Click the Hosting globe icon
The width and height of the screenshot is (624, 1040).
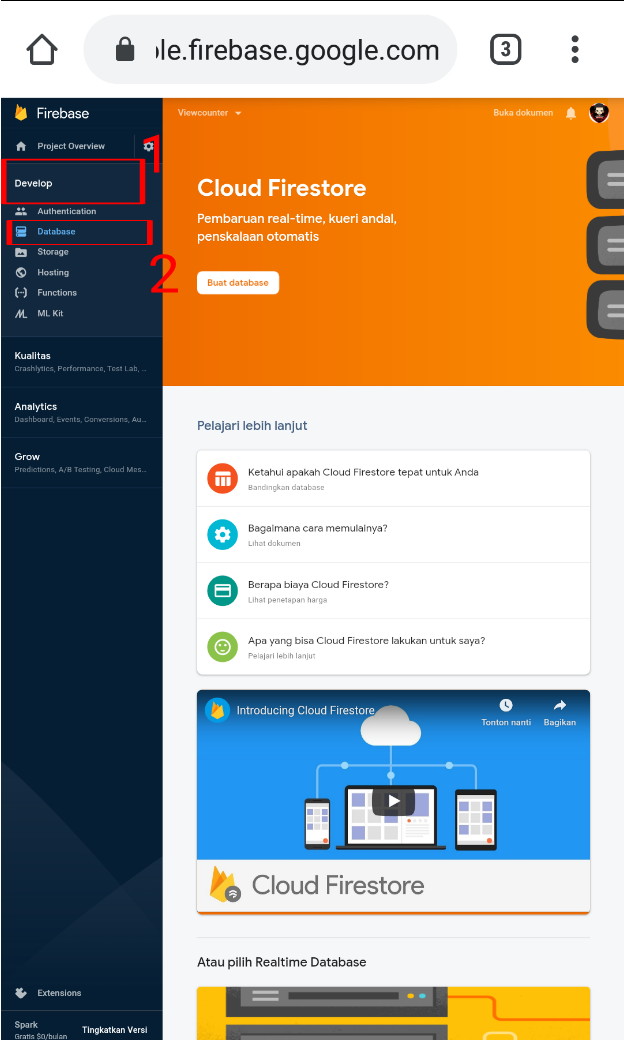[x=21, y=273]
